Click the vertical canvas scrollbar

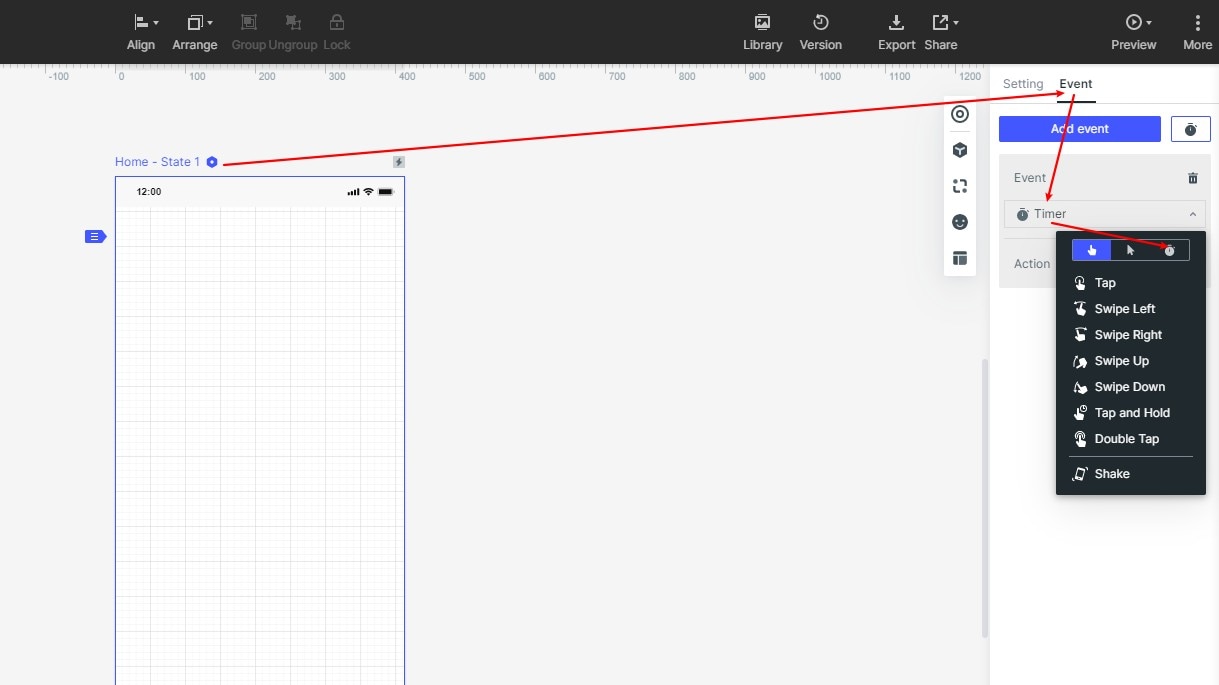click(x=985, y=498)
